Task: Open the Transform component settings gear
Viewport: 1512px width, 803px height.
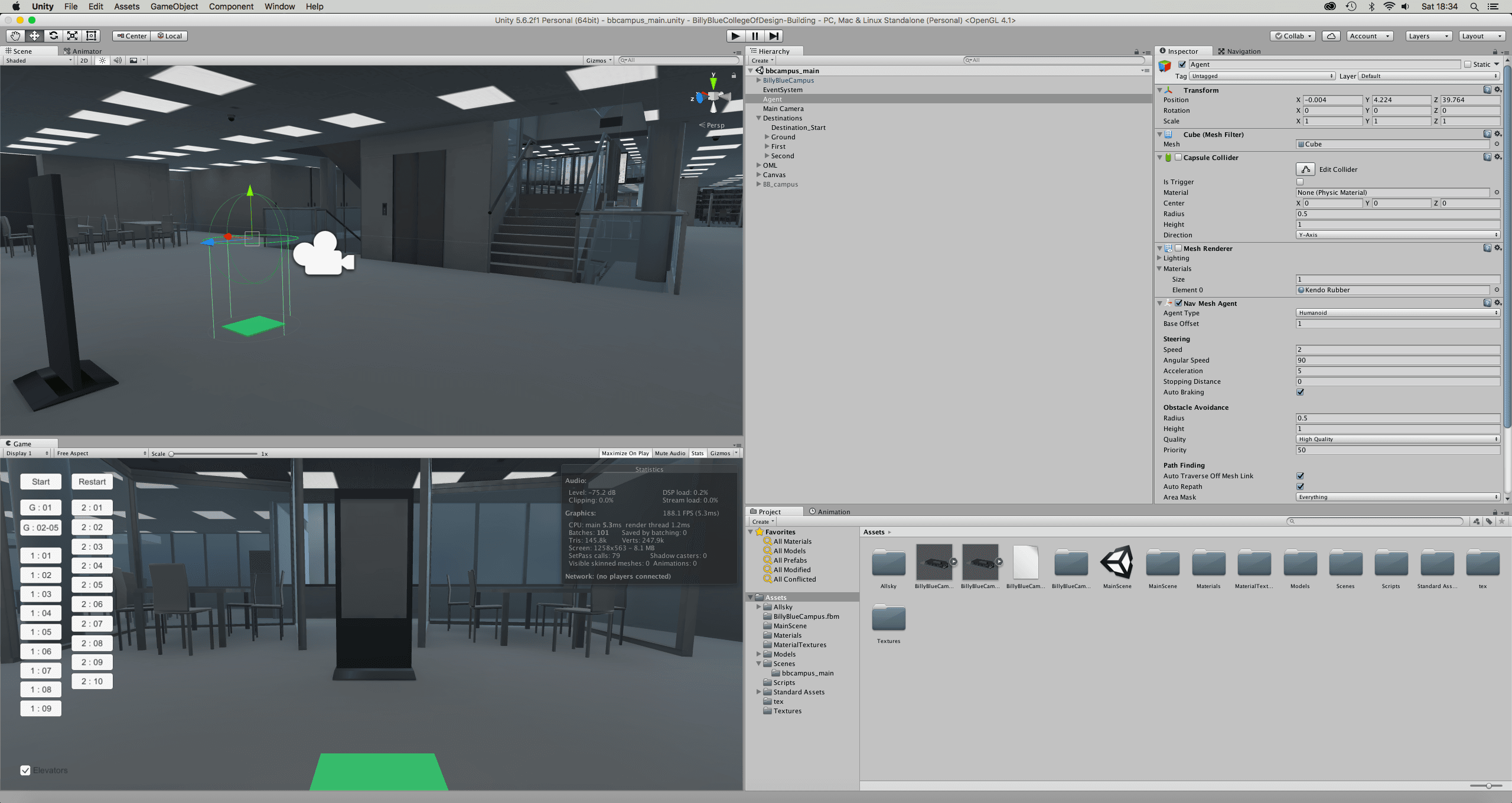Action: pyautogui.click(x=1498, y=90)
